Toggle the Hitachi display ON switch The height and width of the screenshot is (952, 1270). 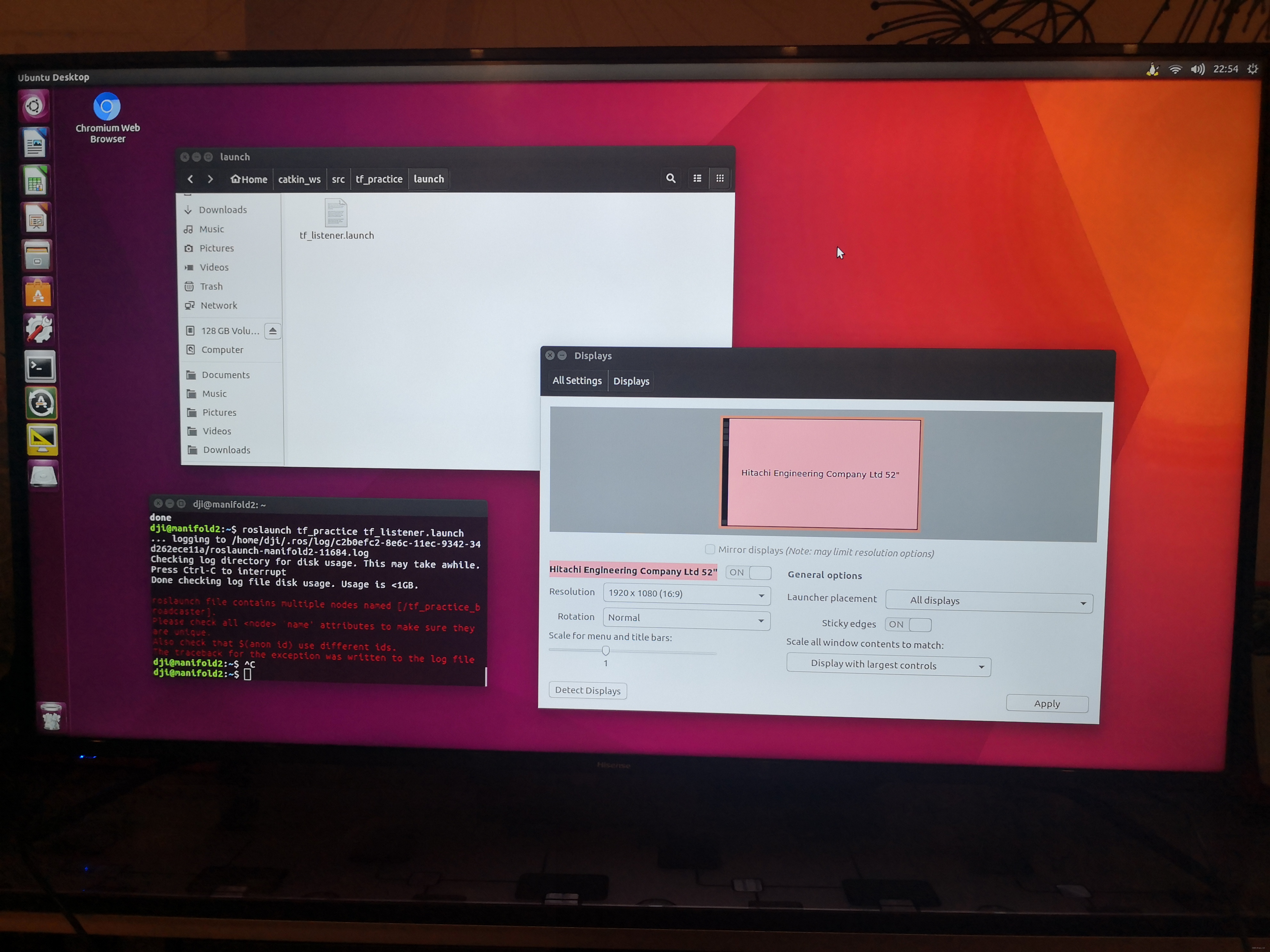click(x=748, y=572)
